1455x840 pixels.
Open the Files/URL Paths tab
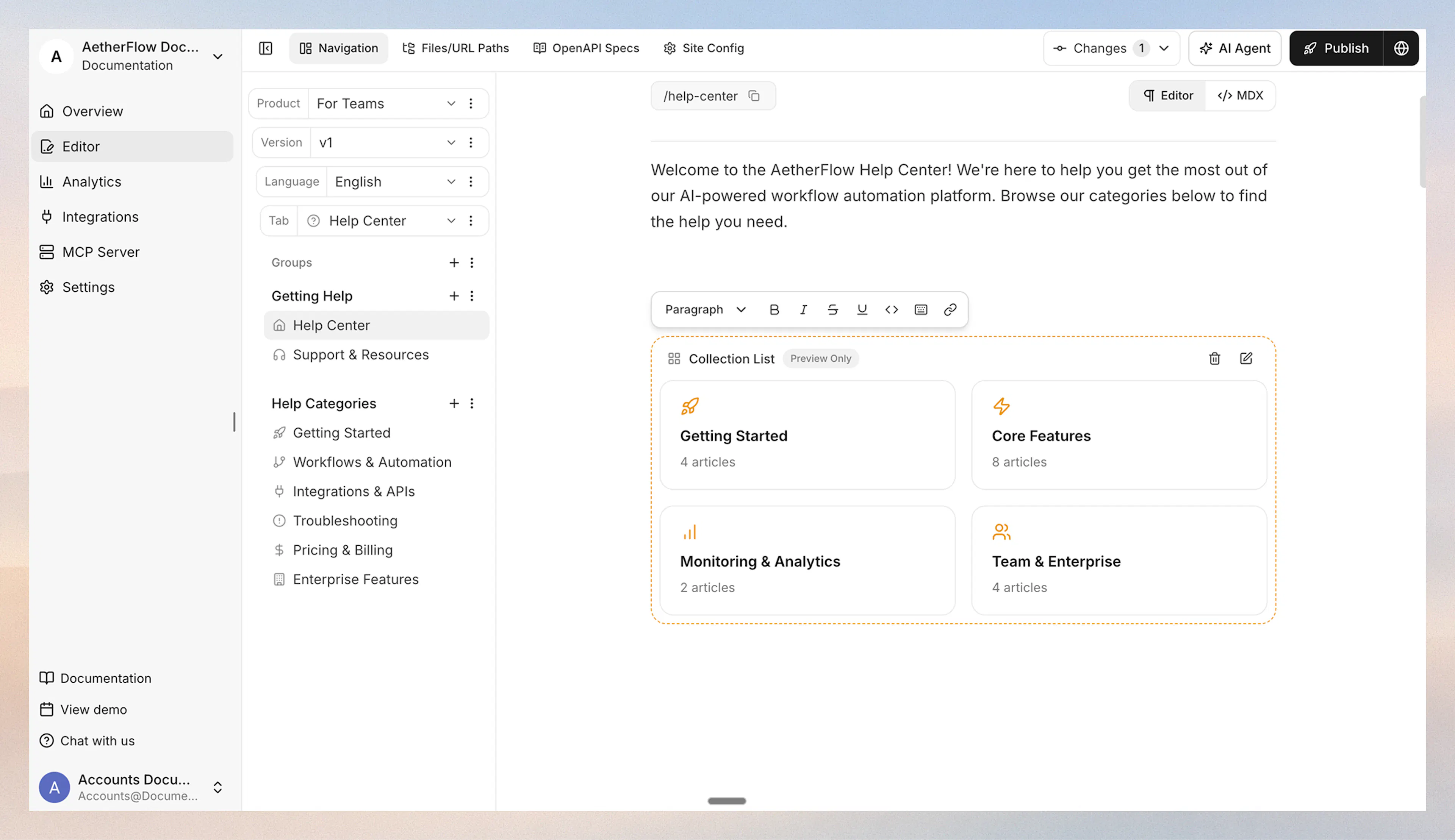455,48
